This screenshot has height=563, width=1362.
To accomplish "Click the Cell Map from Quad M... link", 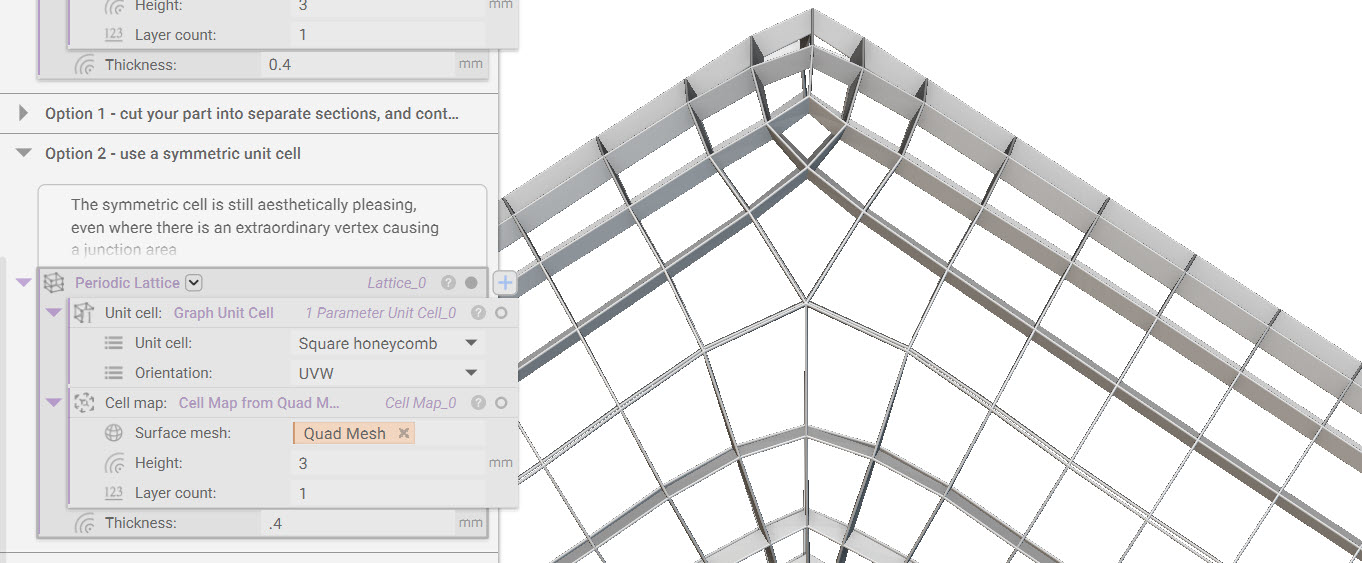I will 259,403.
